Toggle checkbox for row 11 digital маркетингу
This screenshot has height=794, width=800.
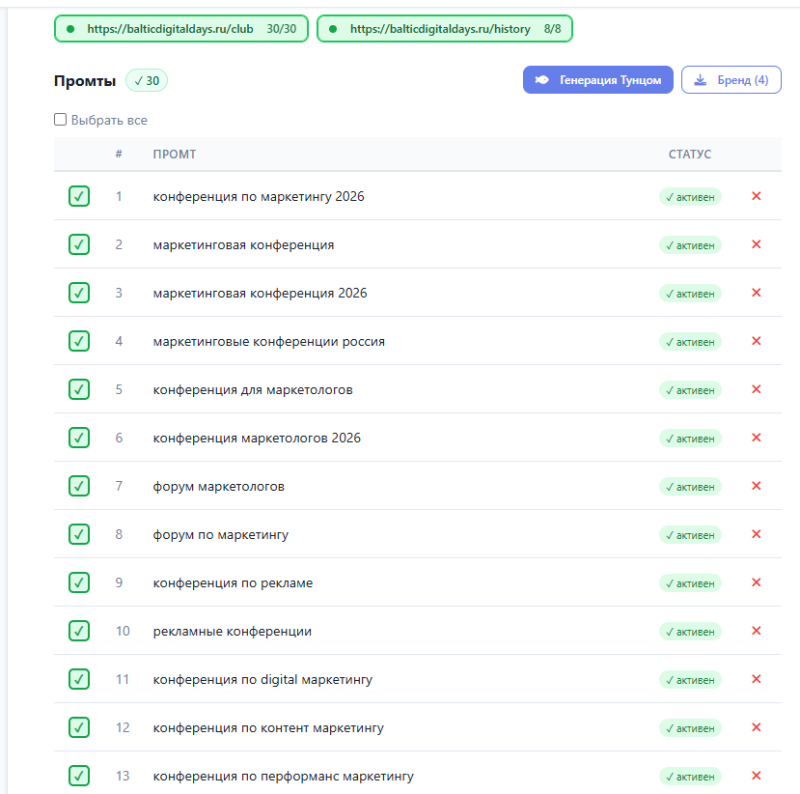click(x=79, y=679)
